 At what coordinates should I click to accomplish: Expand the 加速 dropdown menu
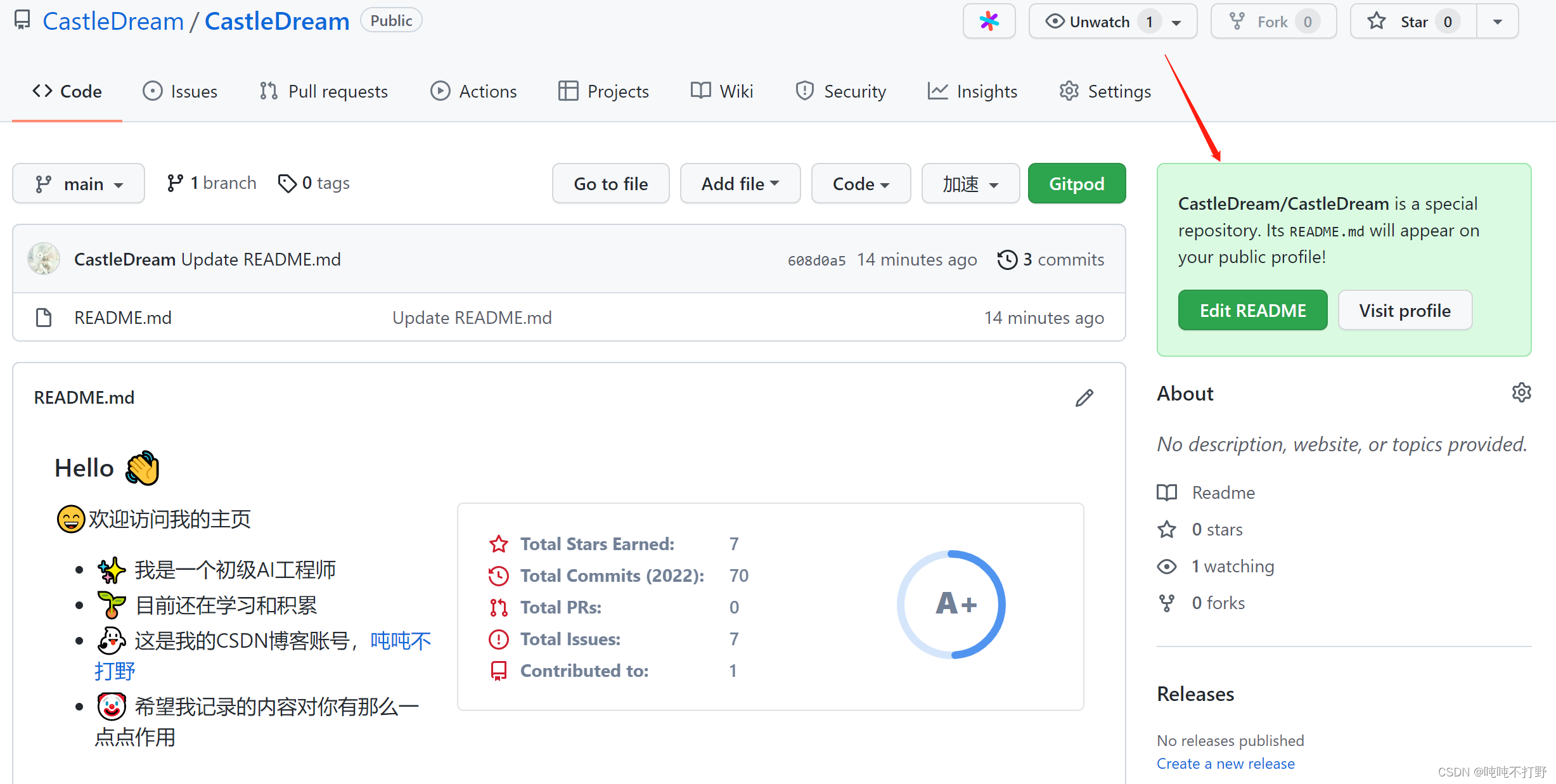pyautogui.click(x=970, y=184)
